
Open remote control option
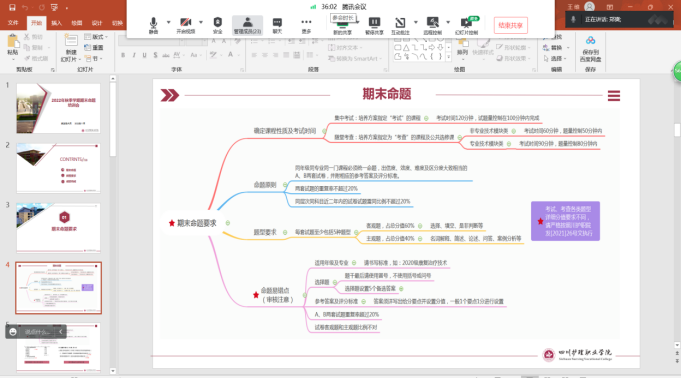[x=433, y=25]
